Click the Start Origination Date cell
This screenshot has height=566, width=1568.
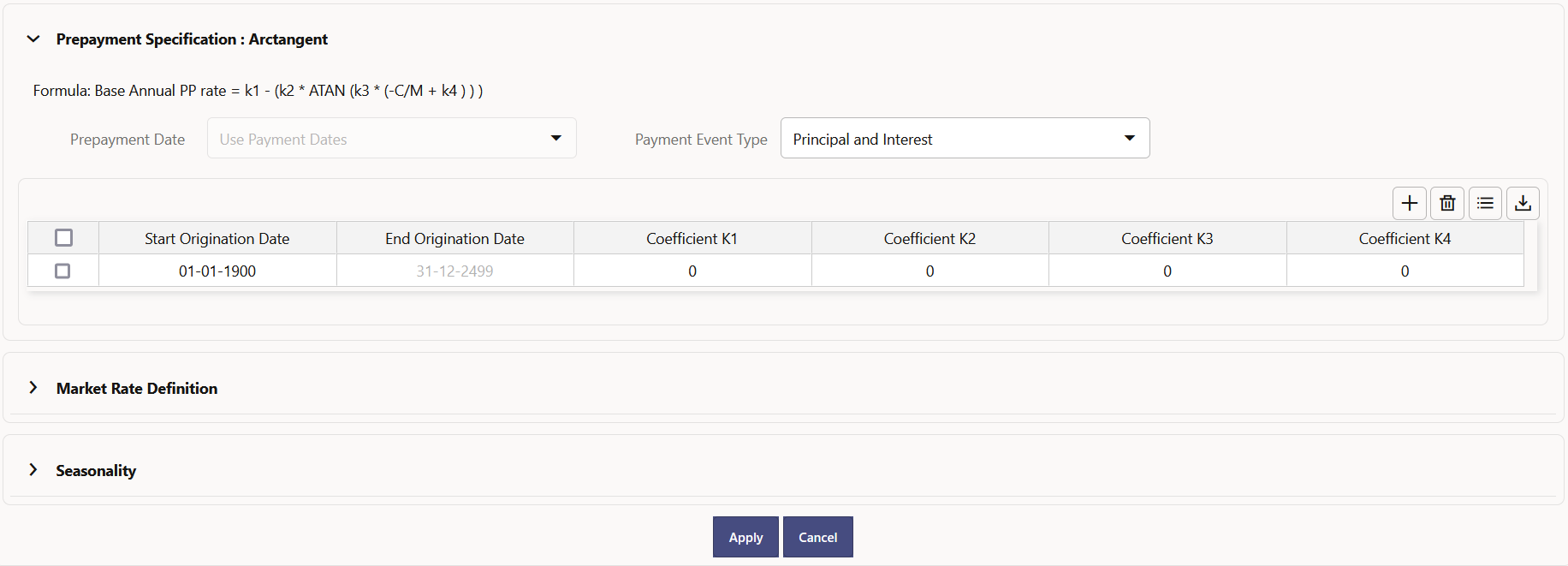coord(217,271)
